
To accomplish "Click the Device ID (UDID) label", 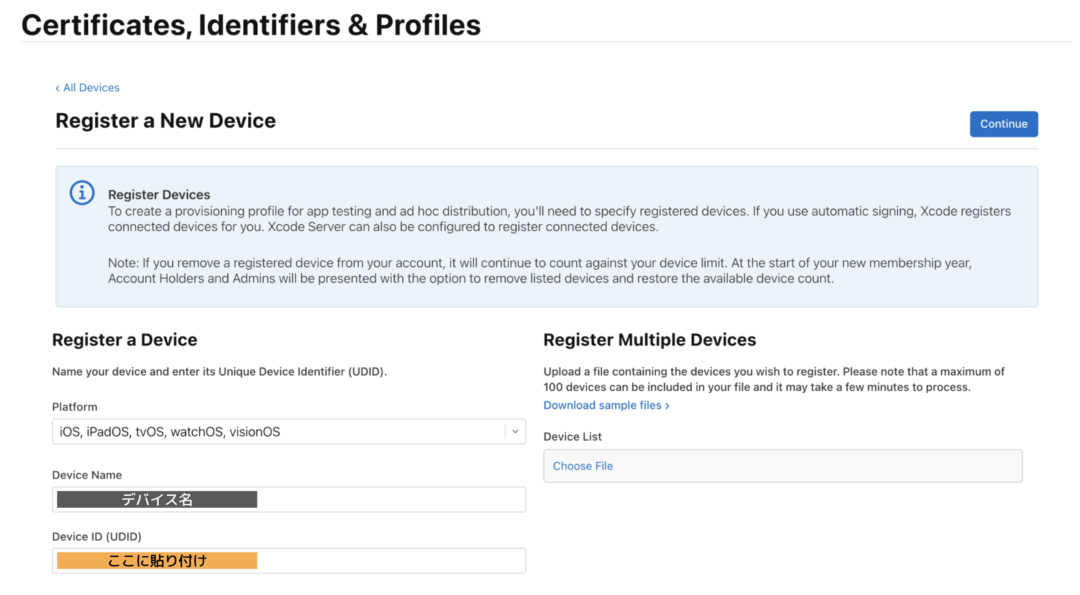I will click(96, 536).
